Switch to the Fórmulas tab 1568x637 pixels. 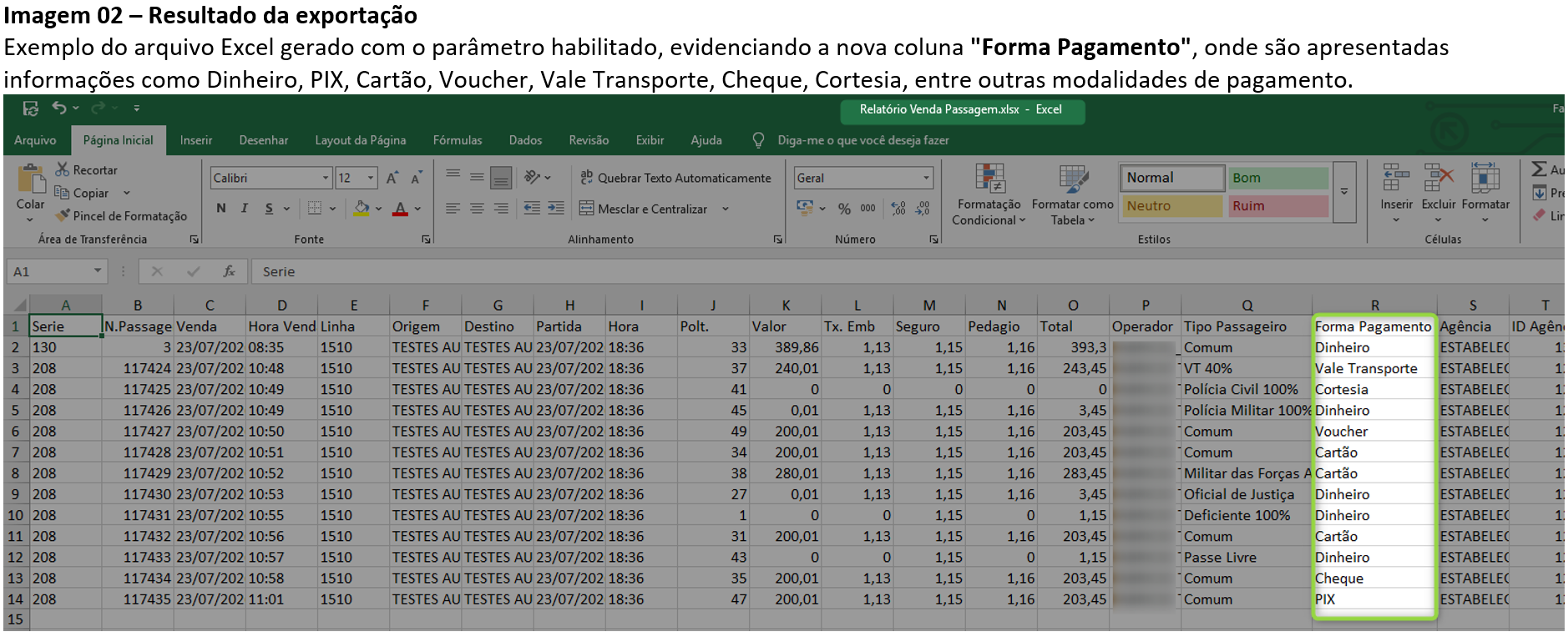pos(458,140)
